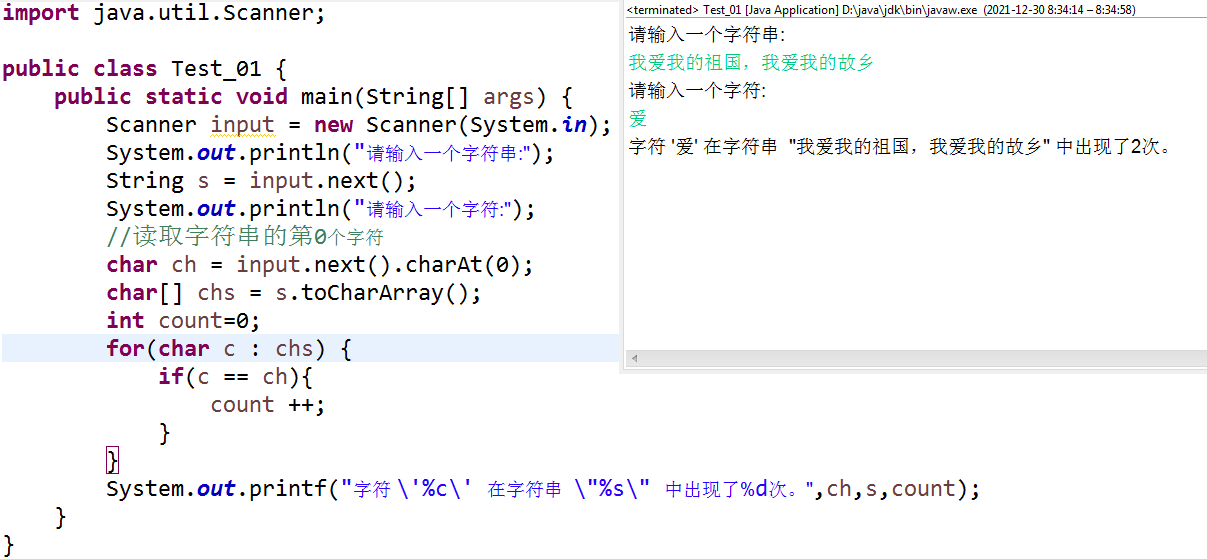Click the 'import java.util.Scanner;' line
The image size is (1207, 559).
coord(164,14)
